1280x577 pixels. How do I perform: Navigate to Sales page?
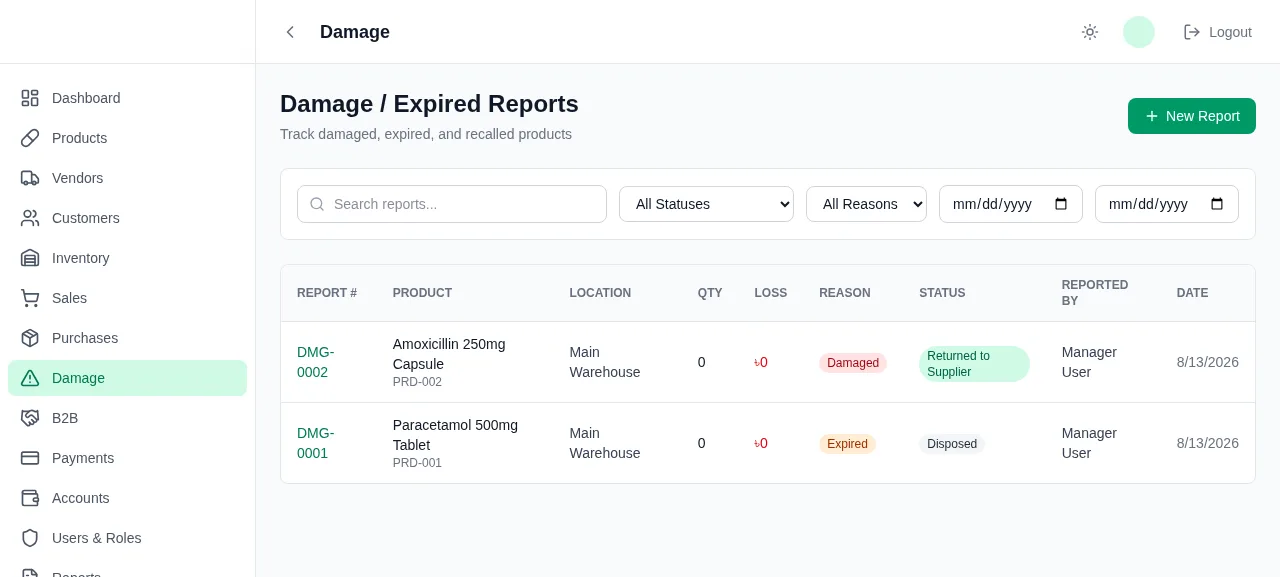click(127, 298)
